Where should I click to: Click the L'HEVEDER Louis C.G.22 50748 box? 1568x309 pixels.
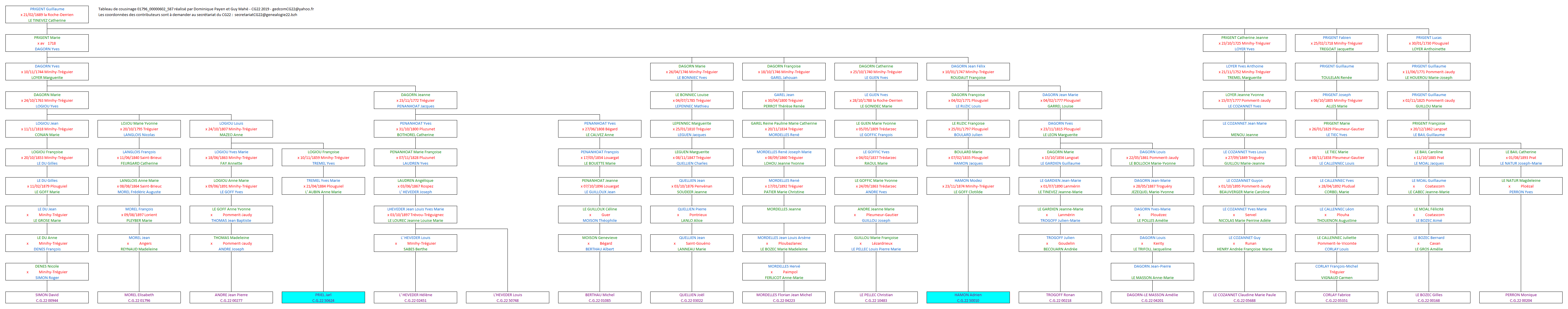coord(508,298)
